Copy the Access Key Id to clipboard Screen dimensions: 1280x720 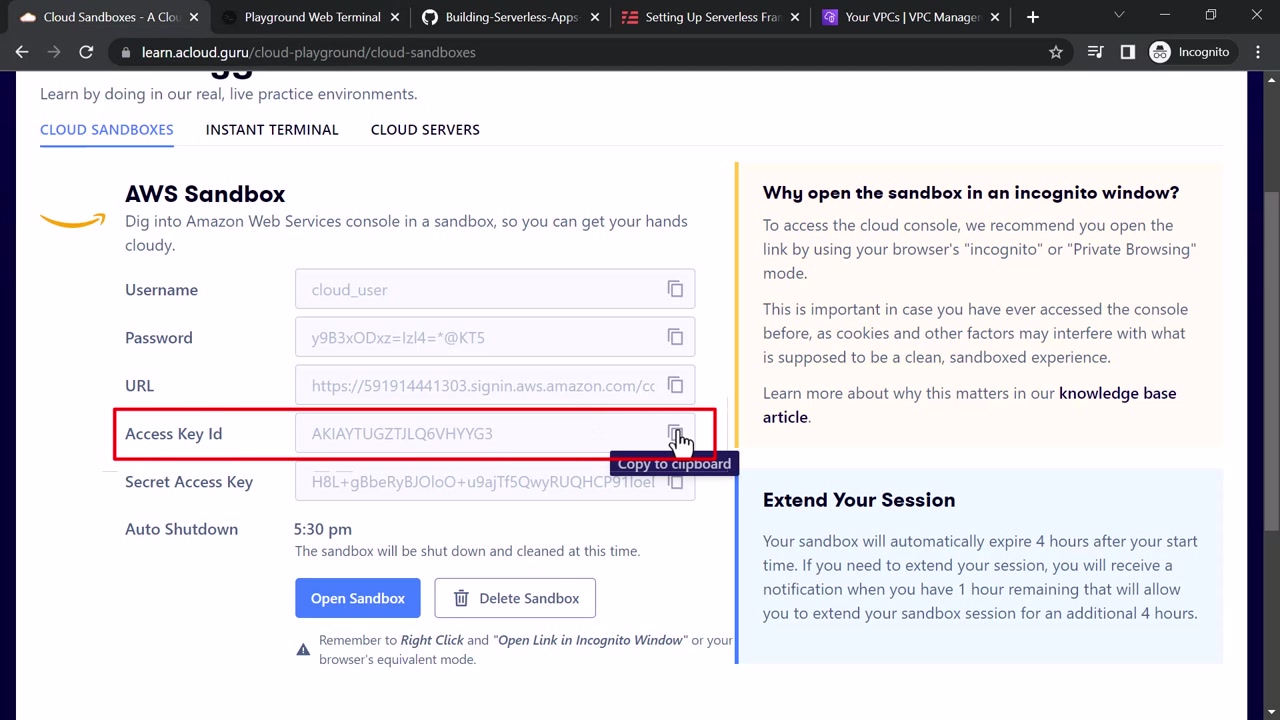coord(675,434)
